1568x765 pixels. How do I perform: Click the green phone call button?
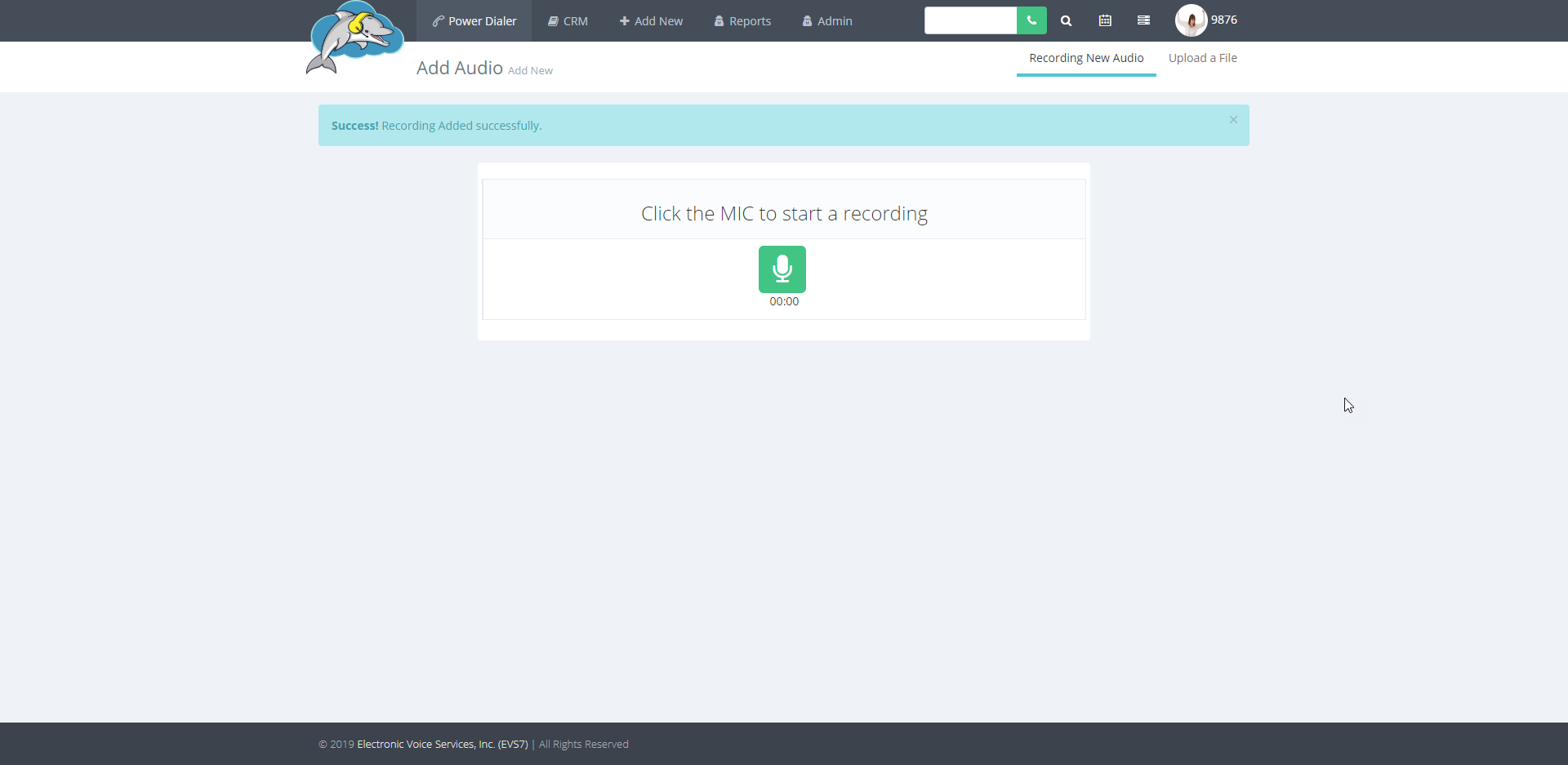pyautogui.click(x=1031, y=20)
